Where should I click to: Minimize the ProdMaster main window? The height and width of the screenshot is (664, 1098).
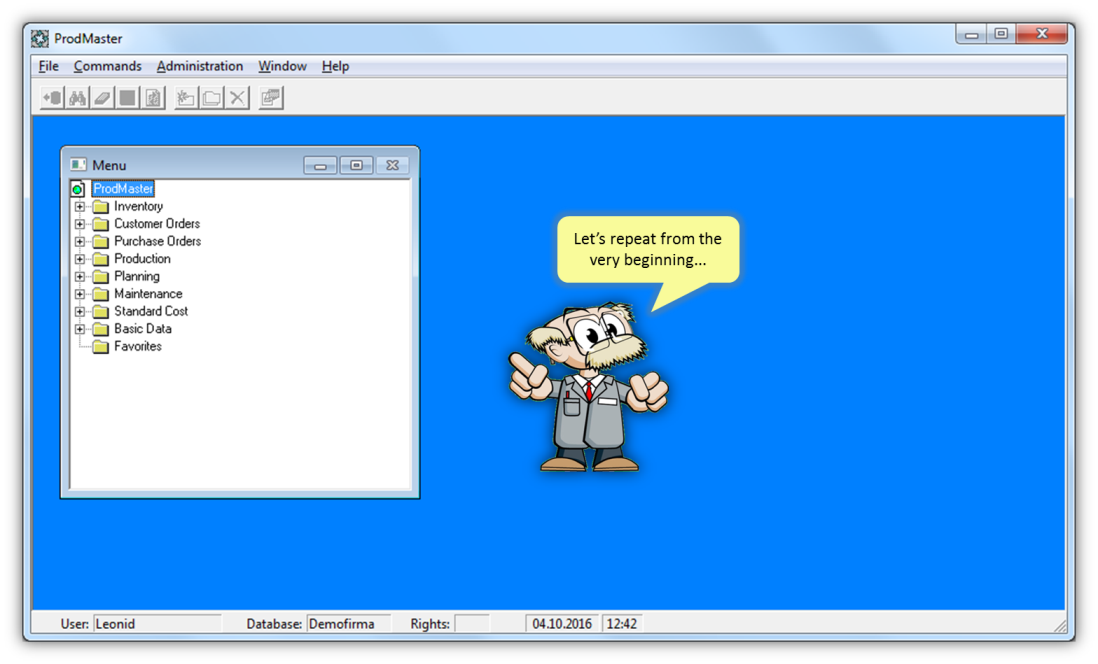(x=971, y=34)
